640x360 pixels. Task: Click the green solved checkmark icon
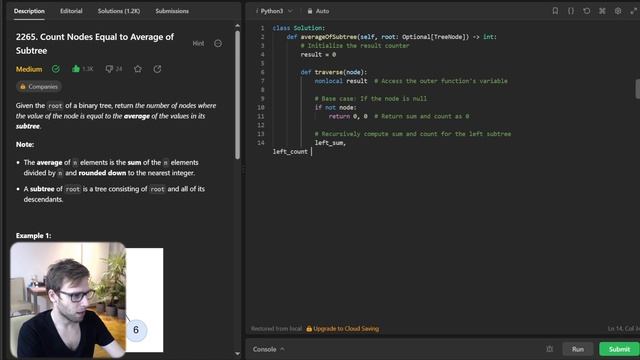(x=56, y=69)
